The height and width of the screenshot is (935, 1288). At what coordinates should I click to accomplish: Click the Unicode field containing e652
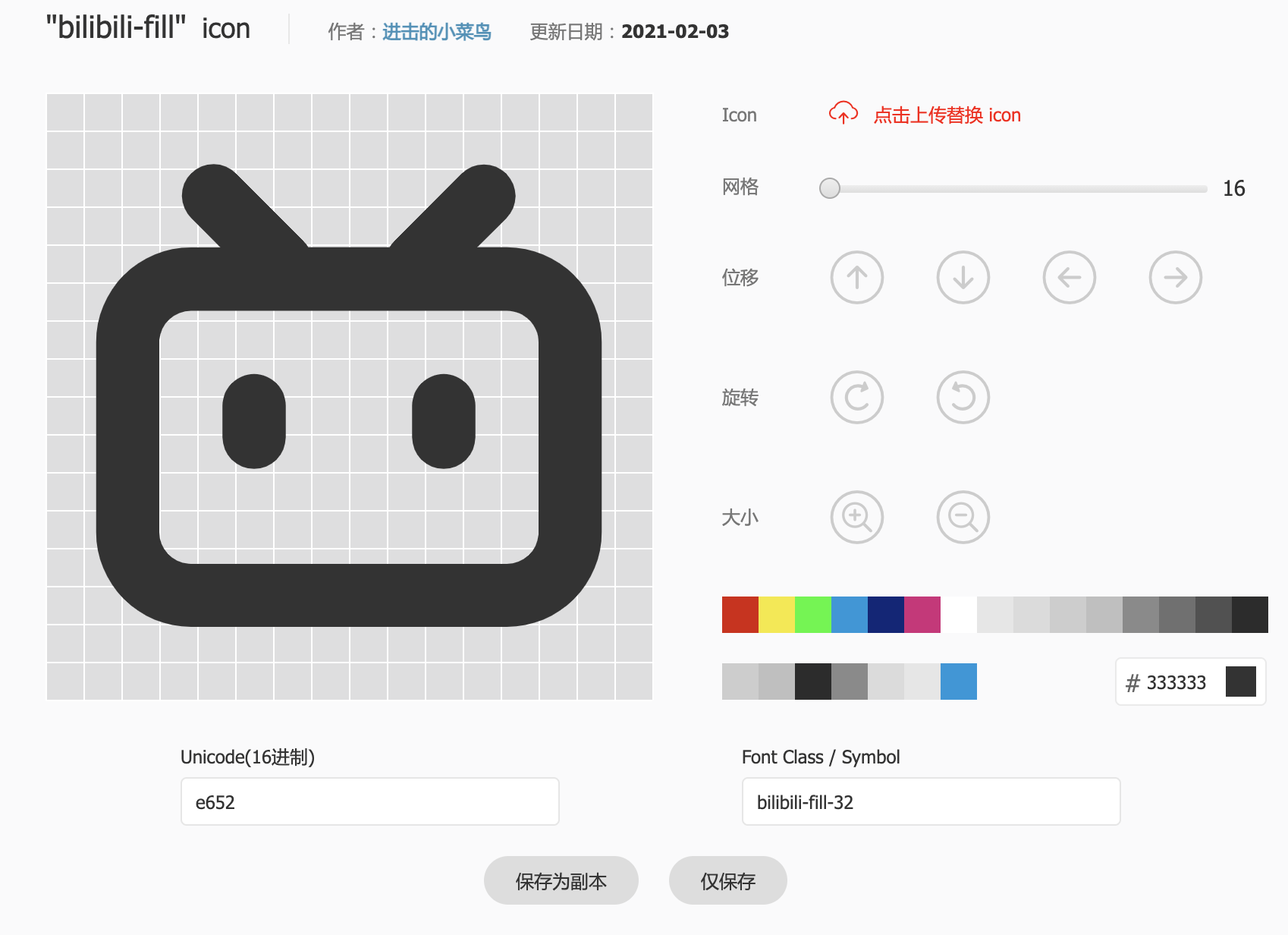point(370,801)
